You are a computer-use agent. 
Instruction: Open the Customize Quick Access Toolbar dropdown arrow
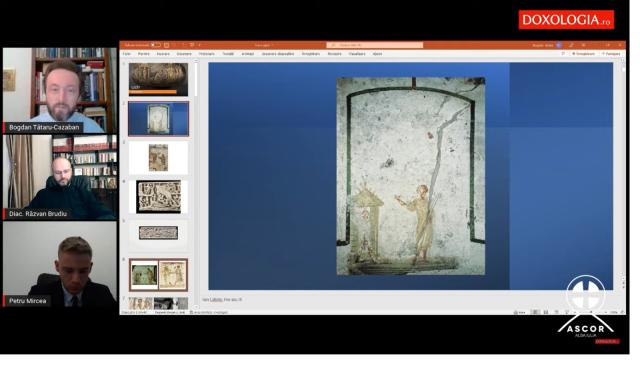[200, 45]
